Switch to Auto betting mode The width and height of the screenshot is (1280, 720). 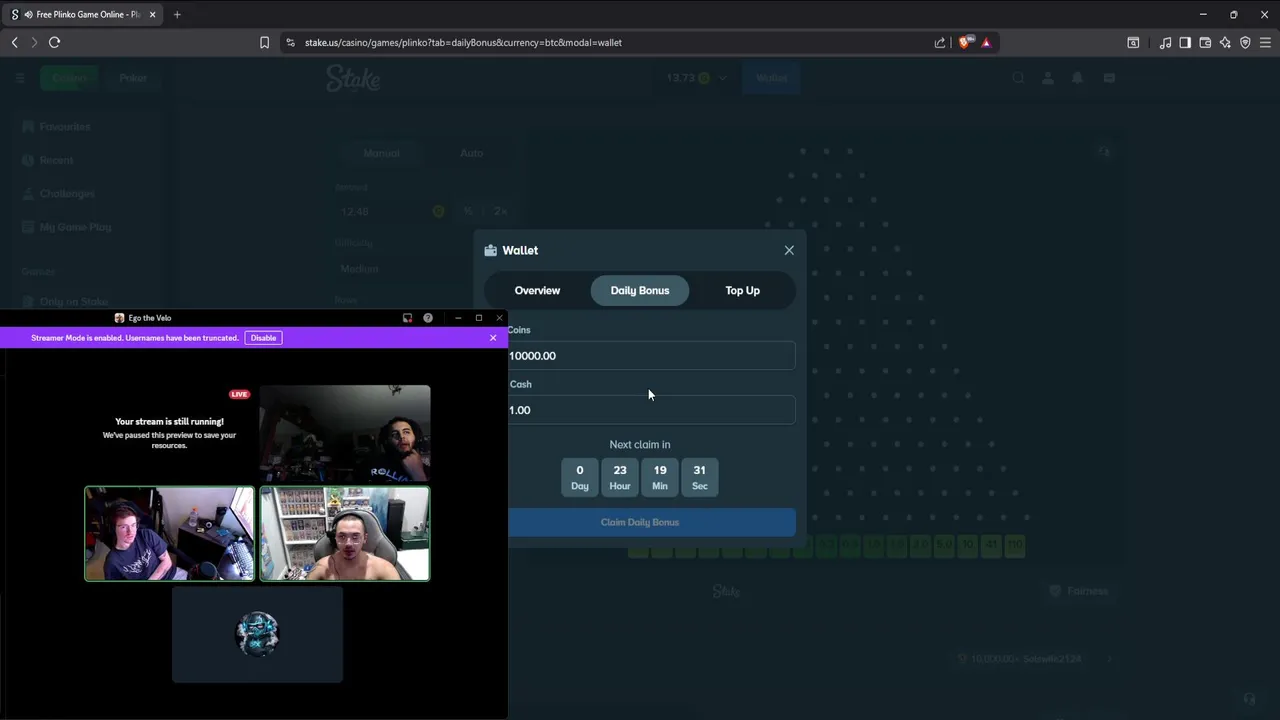pyautogui.click(x=472, y=153)
